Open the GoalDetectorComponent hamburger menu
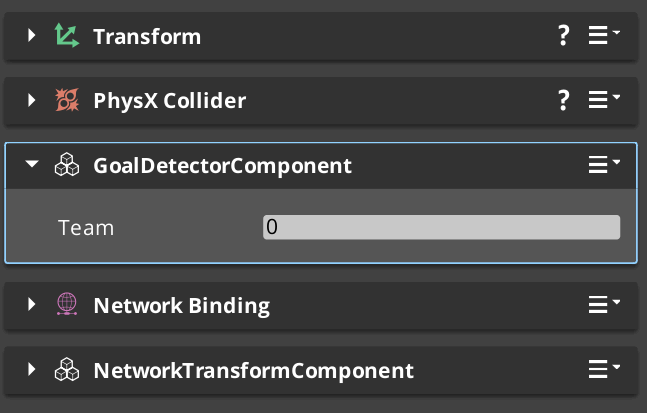647x413 pixels. click(x=604, y=165)
